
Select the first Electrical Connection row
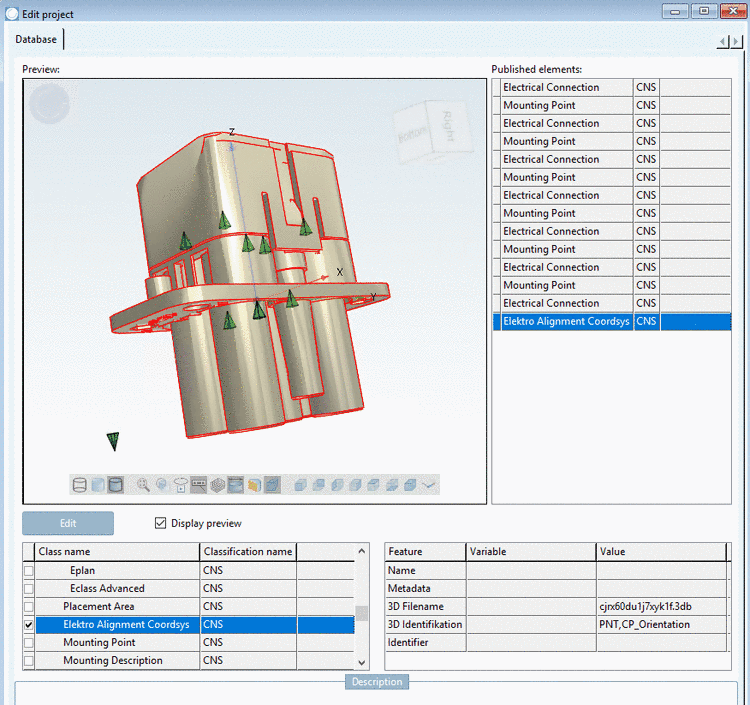coord(551,87)
